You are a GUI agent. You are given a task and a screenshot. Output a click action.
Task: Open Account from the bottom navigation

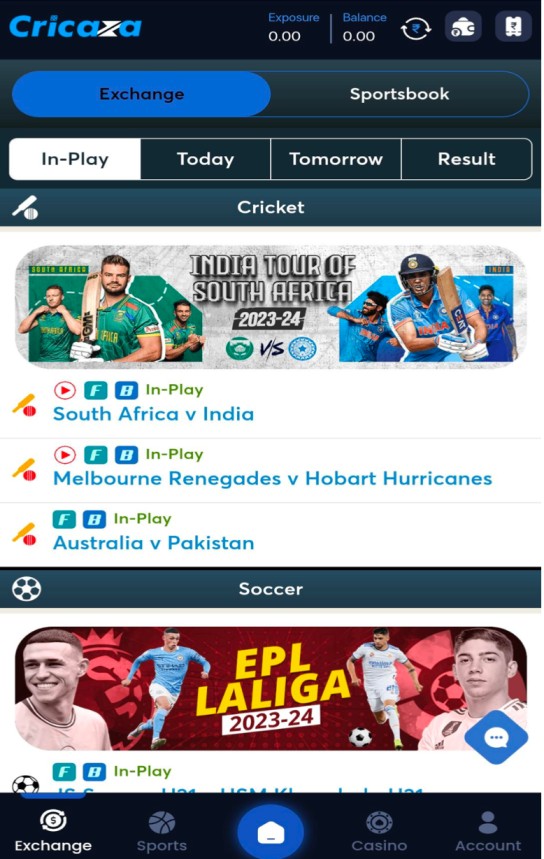click(x=488, y=832)
